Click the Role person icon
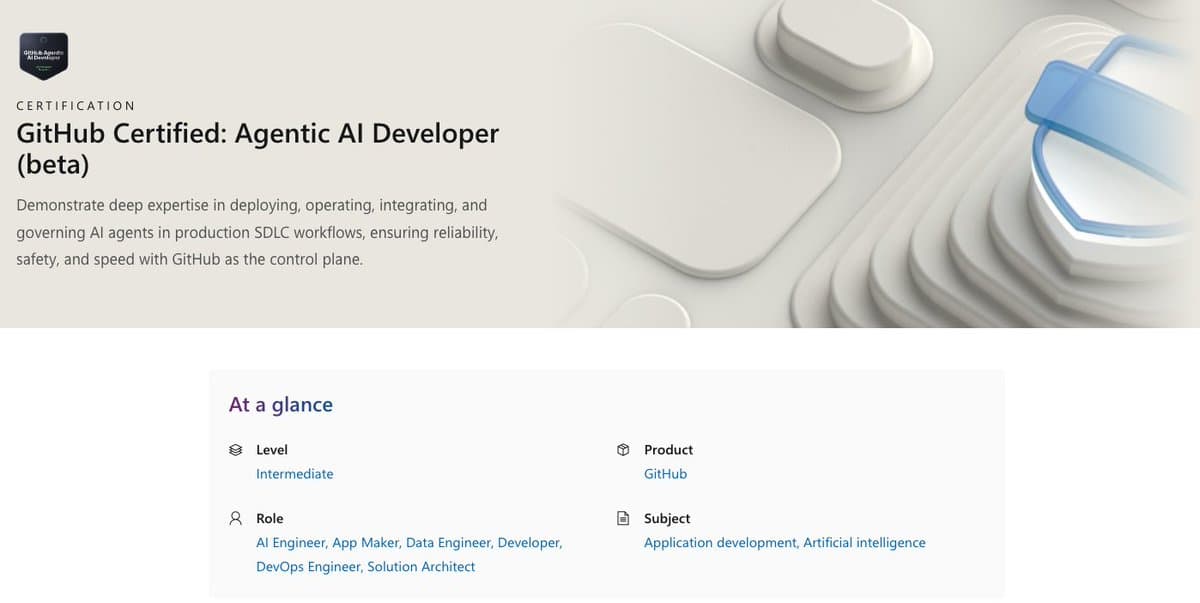This screenshot has width=1200, height=603. [x=236, y=519]
